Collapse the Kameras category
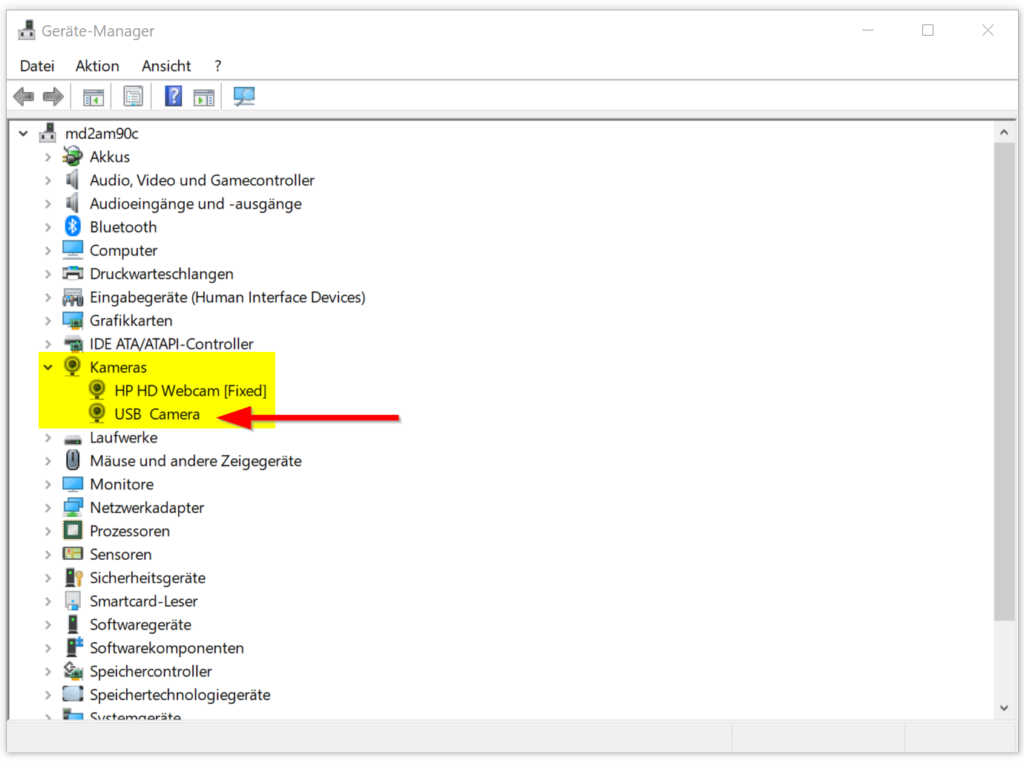 tap(48, 368)
